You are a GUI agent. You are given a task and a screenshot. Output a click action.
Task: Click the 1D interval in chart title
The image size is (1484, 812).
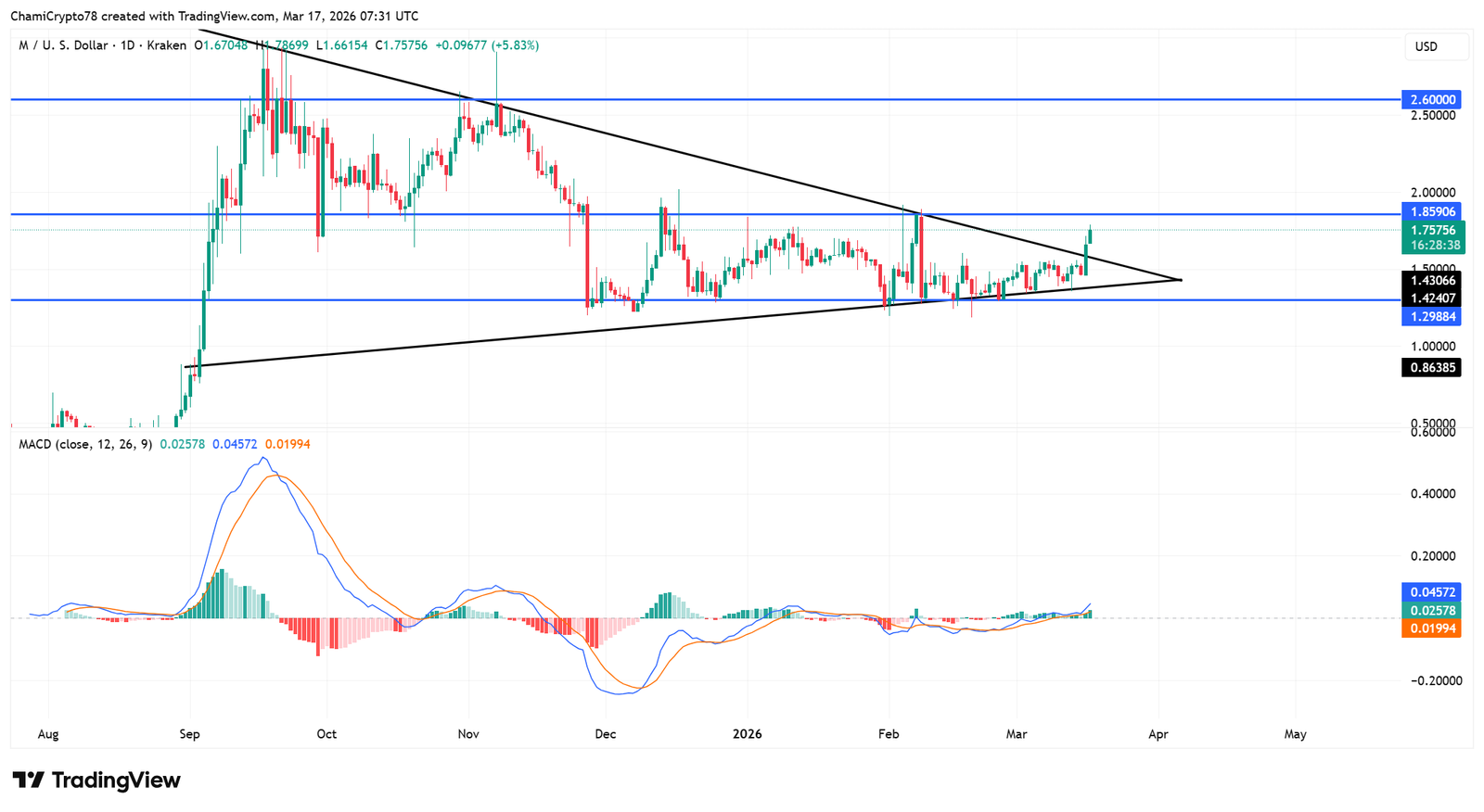[128, 45]
